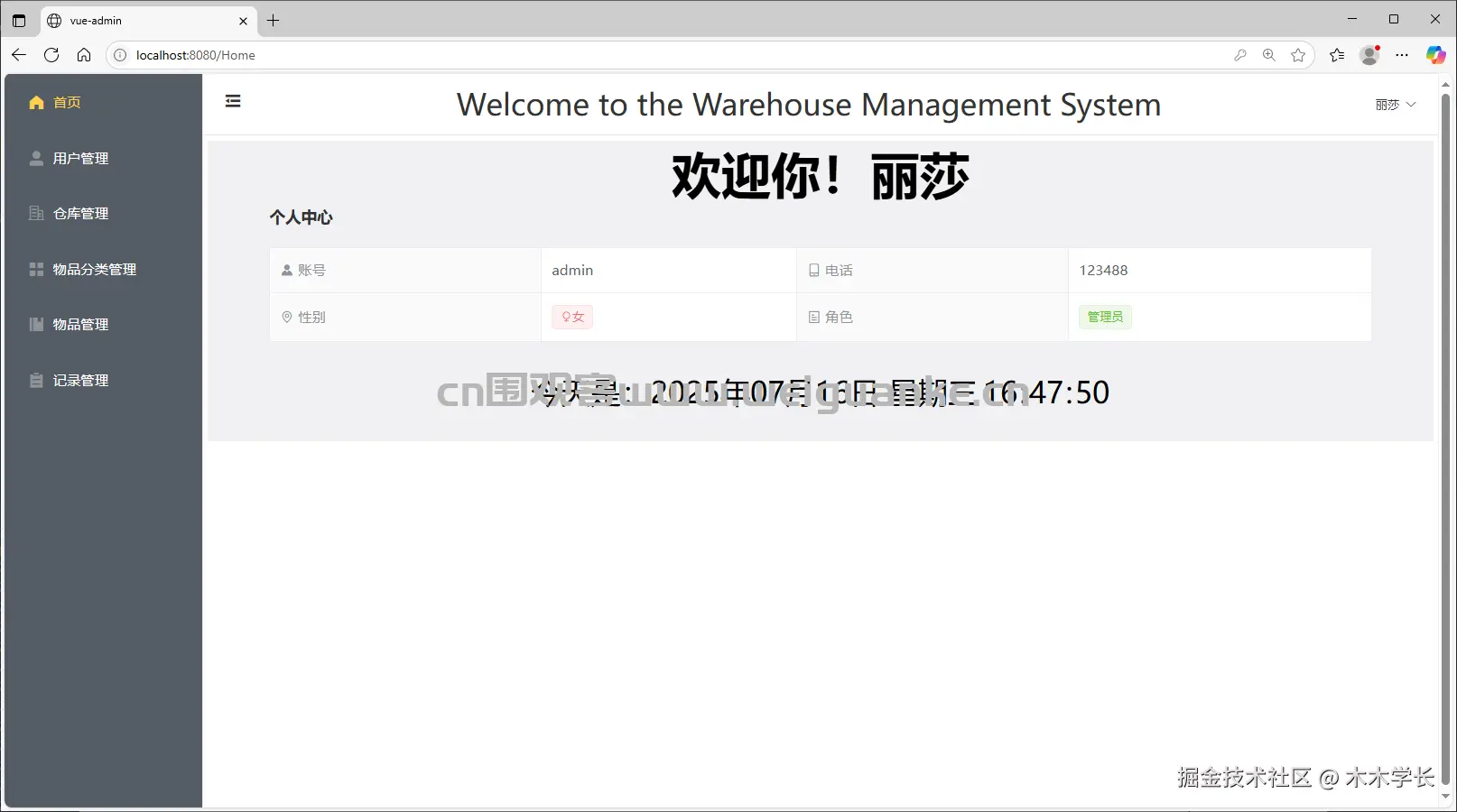Open the 丽莎 user dropdown menu
This screenshot has height=812, width=1457.
tap(1394, 105)
